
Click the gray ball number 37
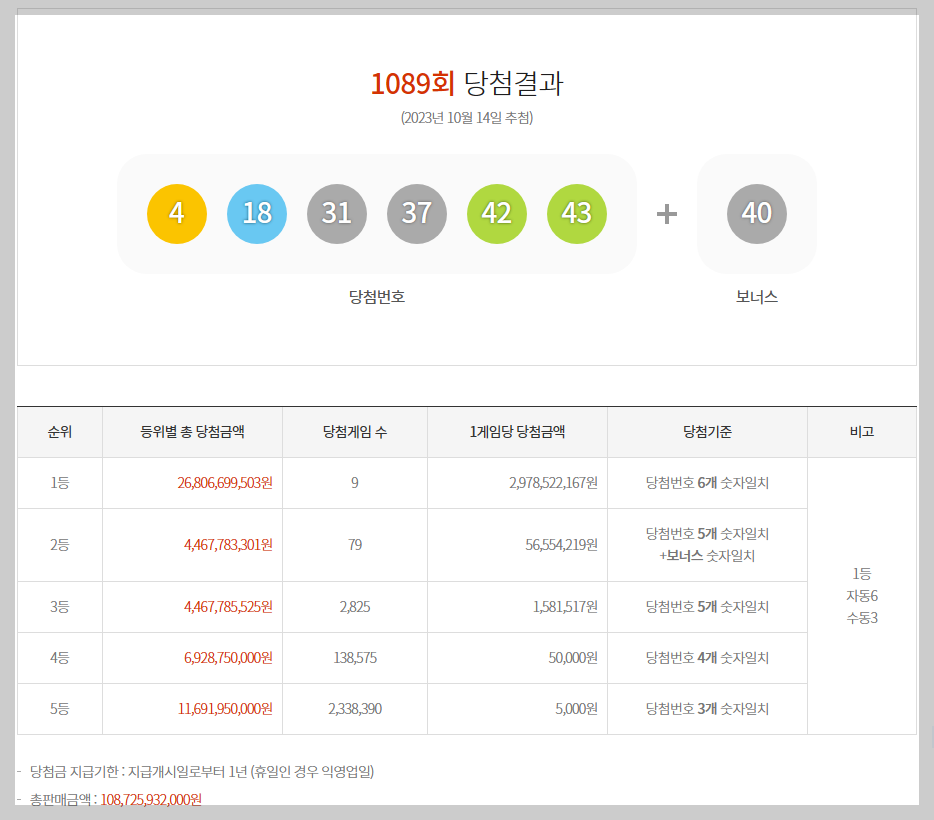click(x=416, y=214)
